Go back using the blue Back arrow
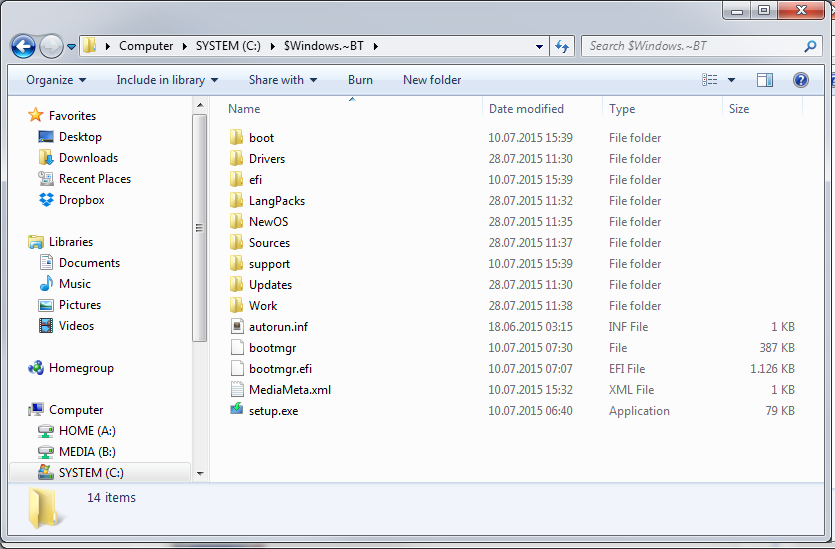Viewport: 835px width, 549px height. (x=23, y=46)
